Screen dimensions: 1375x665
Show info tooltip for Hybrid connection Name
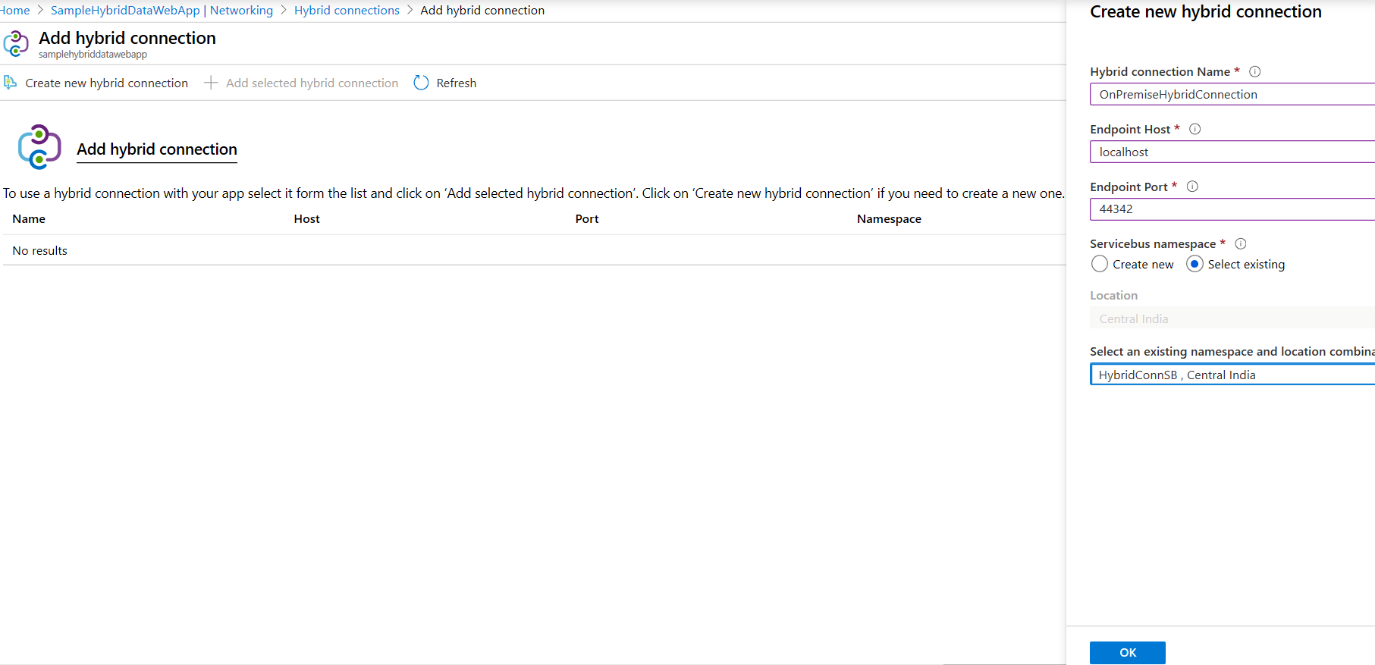pos(1255,72)
